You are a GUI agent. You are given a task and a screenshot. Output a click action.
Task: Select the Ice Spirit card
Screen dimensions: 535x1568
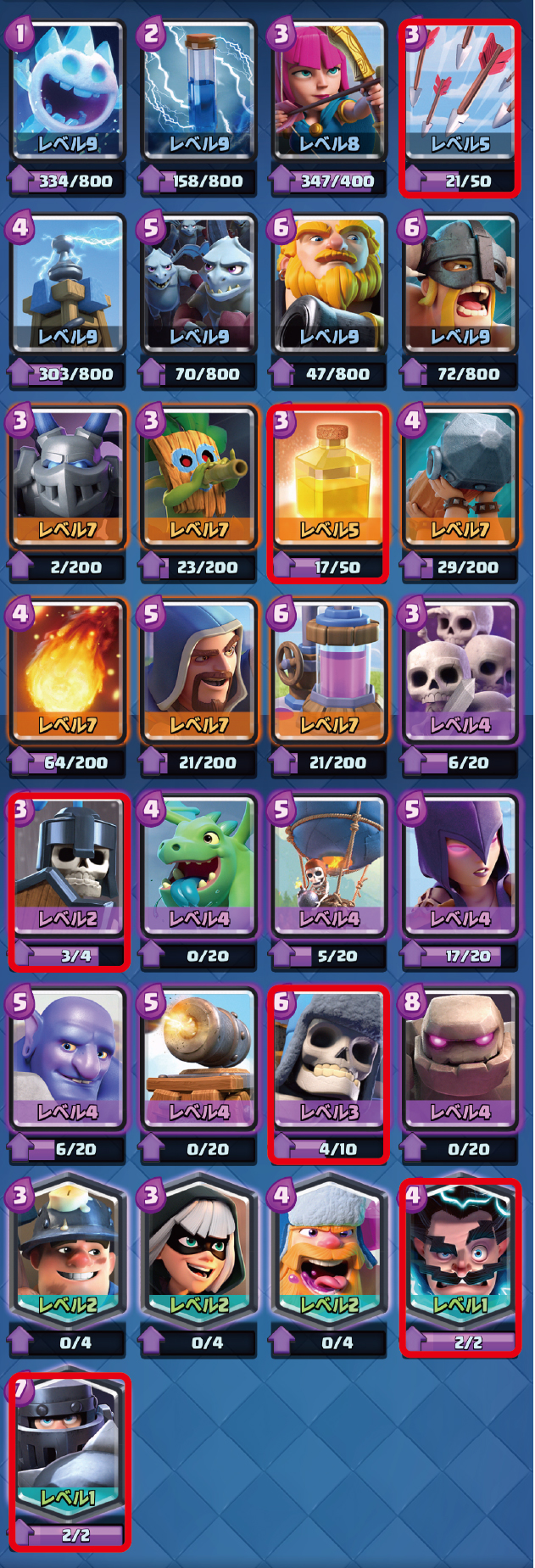68,90
